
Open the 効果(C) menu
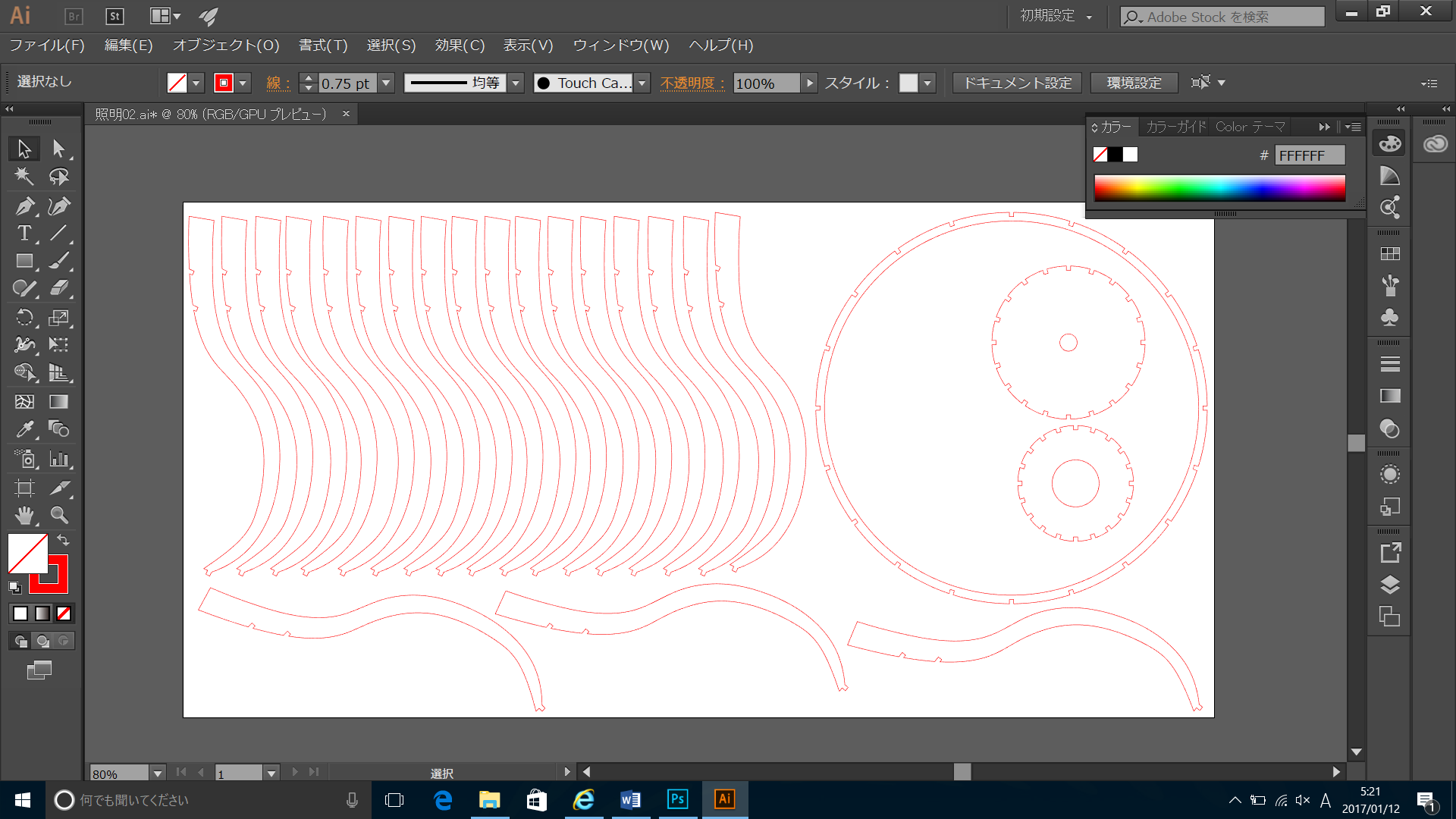460,45
